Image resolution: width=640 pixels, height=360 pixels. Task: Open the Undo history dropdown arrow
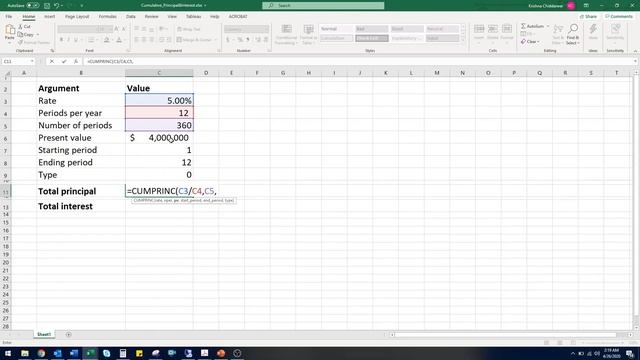62,6
